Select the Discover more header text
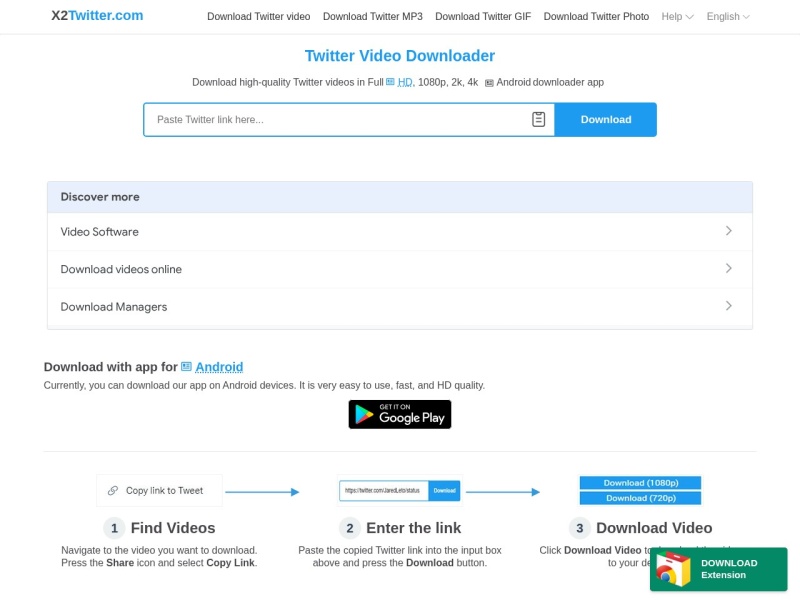The image size is (800, 600). [x=100, y=197]
